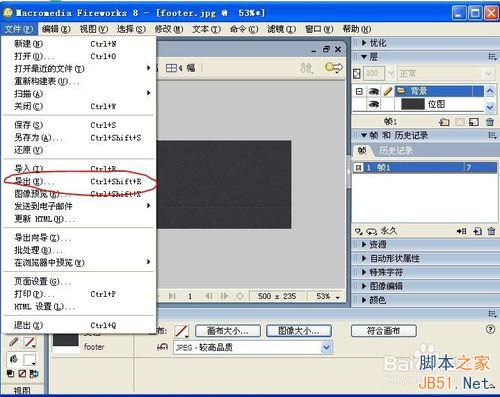Screen dimensions: 500x397
Task: Open the canvas color swatch in Properties
Action: pyautogui.click(x=181, y=331)
